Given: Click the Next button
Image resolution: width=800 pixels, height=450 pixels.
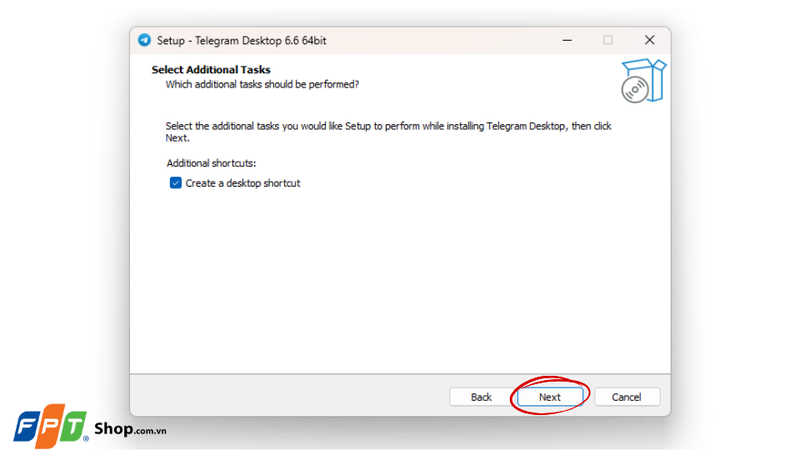Looking at the screenshot, I should pos(550,397).
